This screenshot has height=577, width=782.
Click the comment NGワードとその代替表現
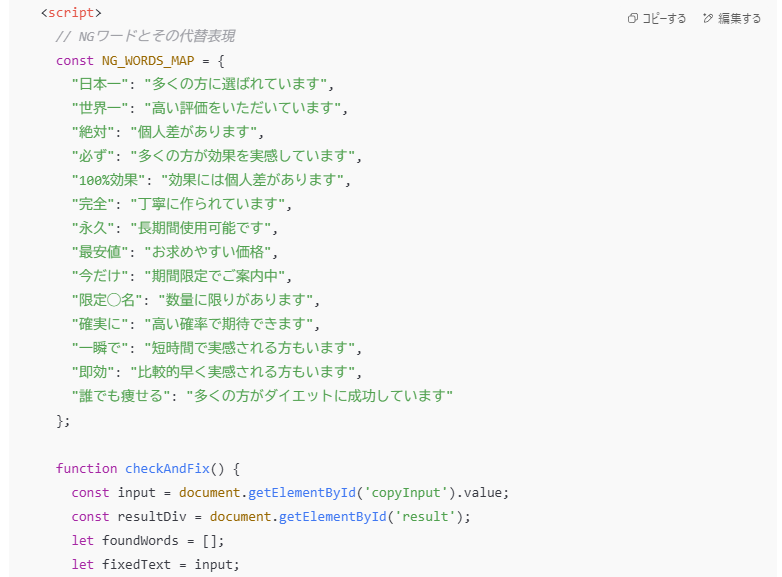click(145, 36)
